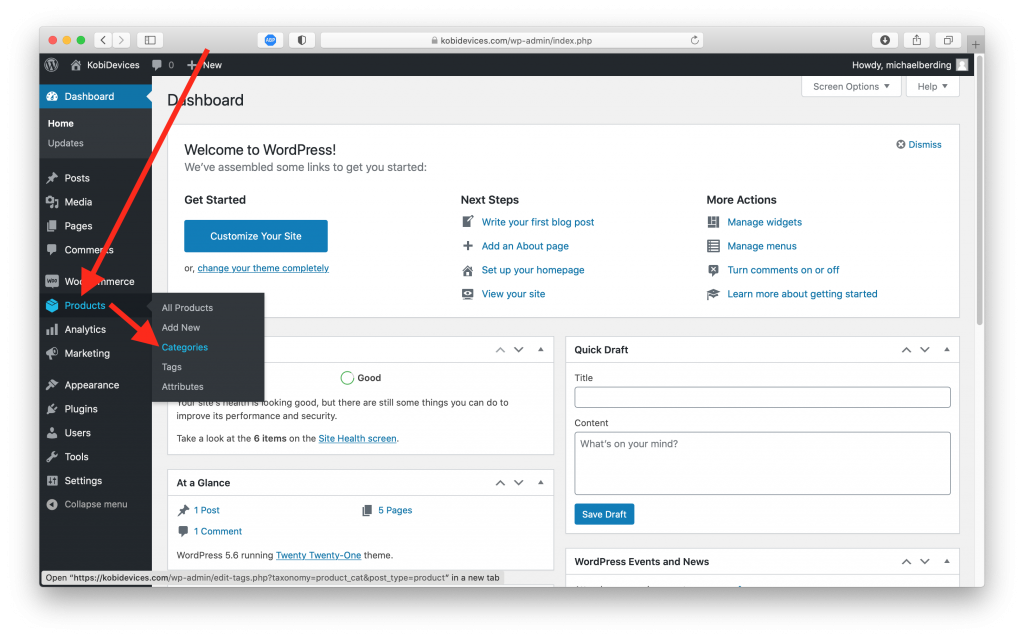Toggle Quick Draft panel collapse triangle
The image size is (1024, 639).
click(946, 350)
